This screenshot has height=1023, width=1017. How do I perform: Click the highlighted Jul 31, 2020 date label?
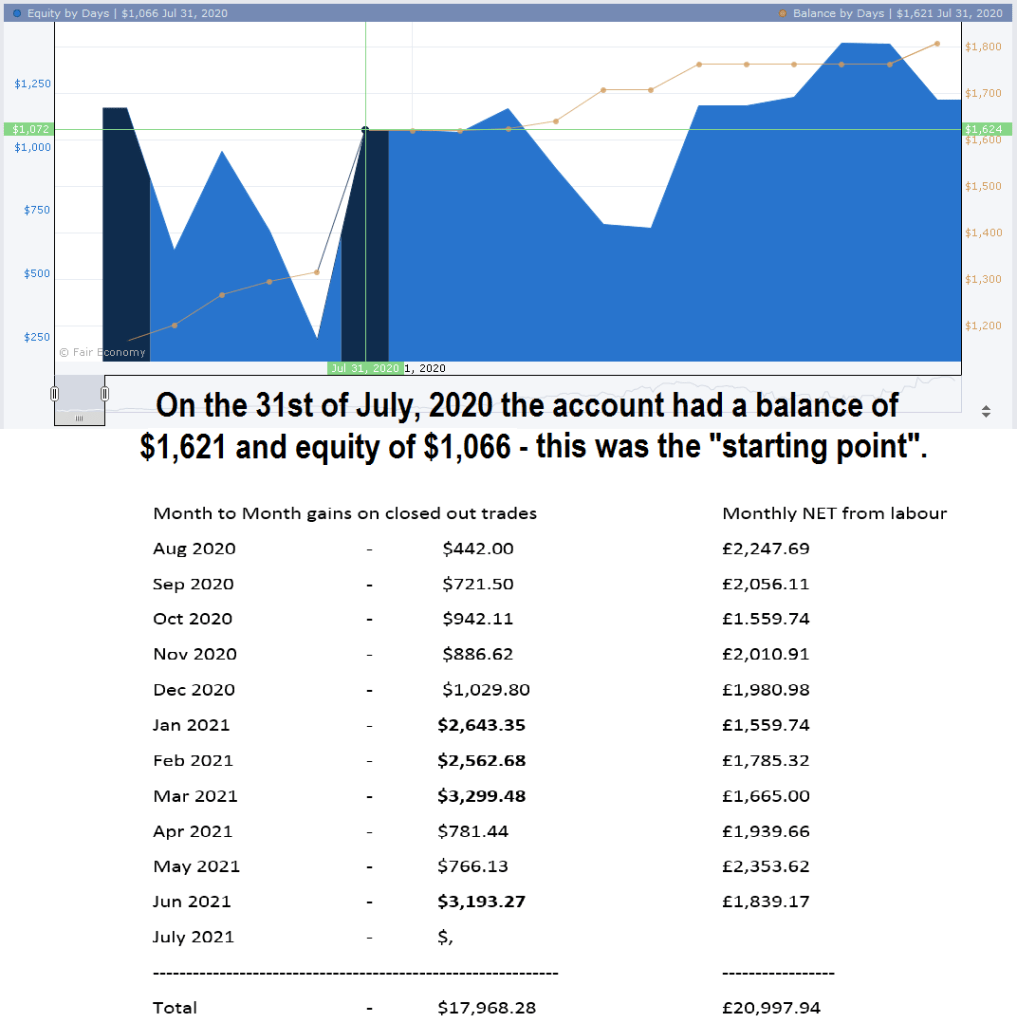click(x=366, y=368)
